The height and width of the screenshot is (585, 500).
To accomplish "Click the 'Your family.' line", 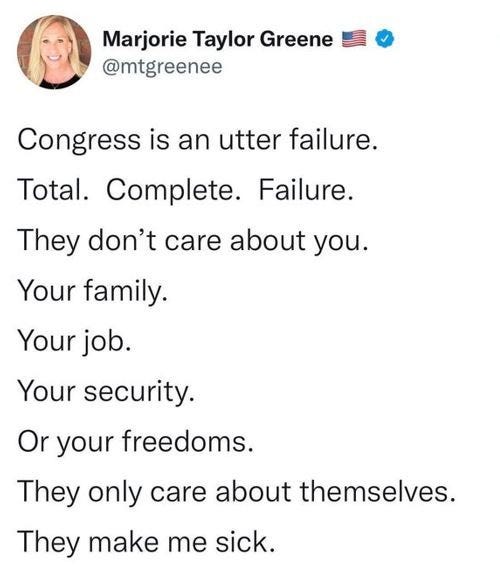I will pyautogui.click(x=93, y=292).
